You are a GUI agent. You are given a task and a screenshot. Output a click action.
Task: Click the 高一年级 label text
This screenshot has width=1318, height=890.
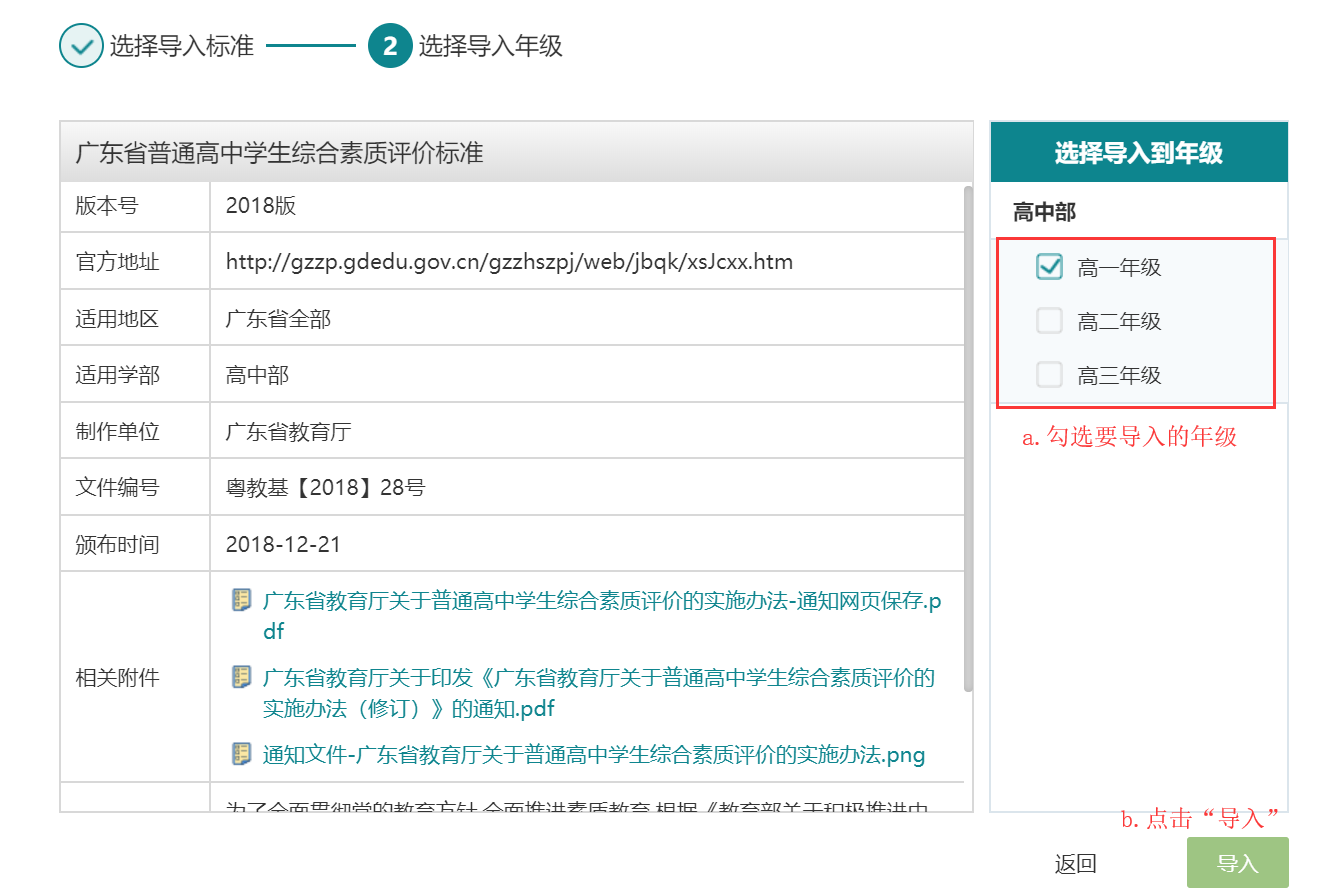point(1119,268)
